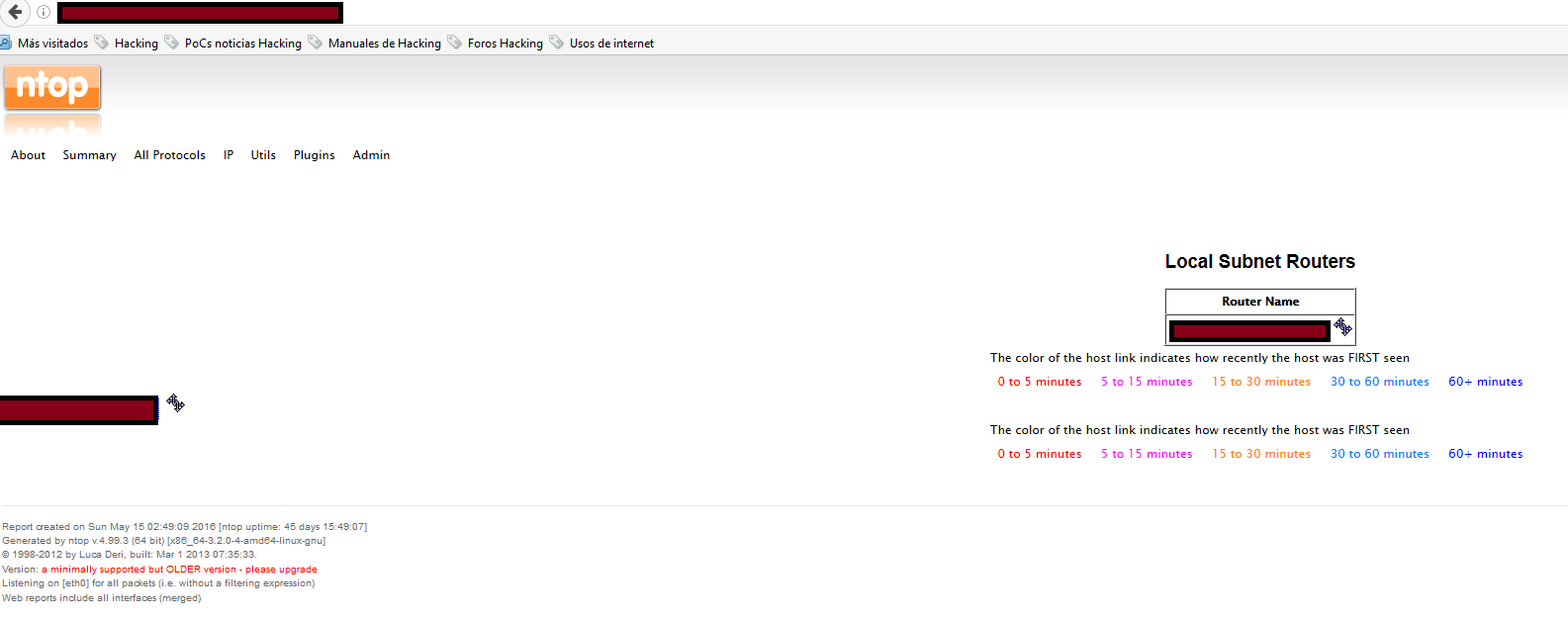Viewport: 1568px width, 618px height.
Task: Expand the All Protocols menu
Action: coord(169,155)
